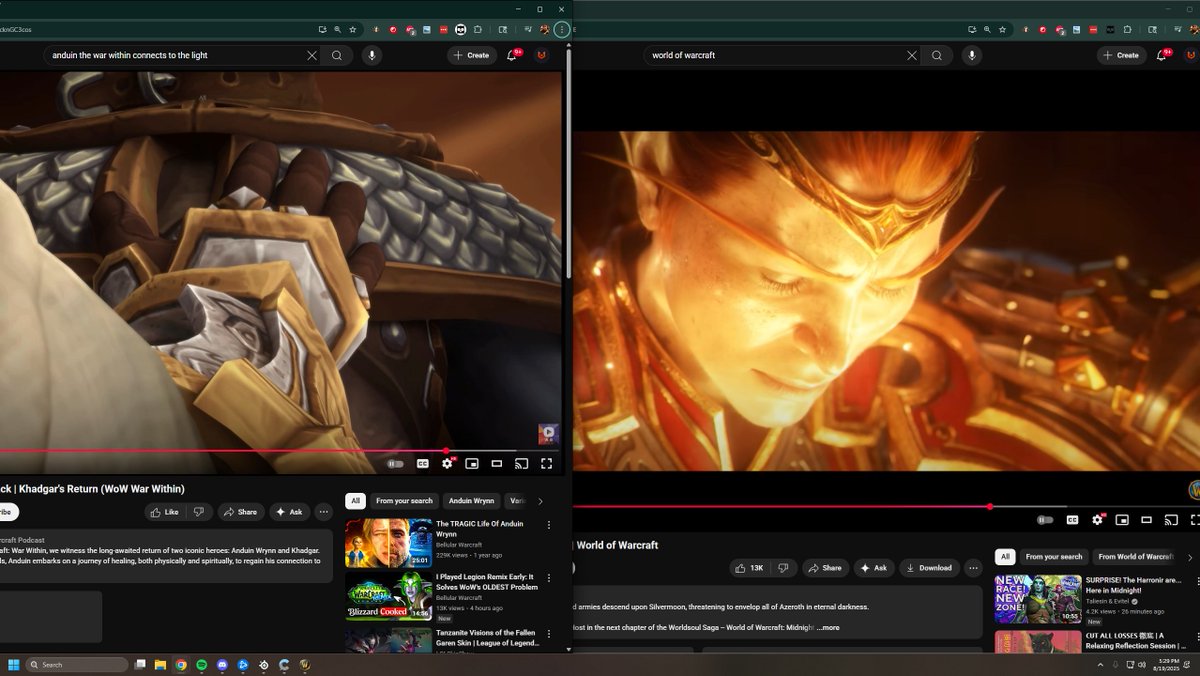Run search for 'anduin the war within' query

point(337,56)
